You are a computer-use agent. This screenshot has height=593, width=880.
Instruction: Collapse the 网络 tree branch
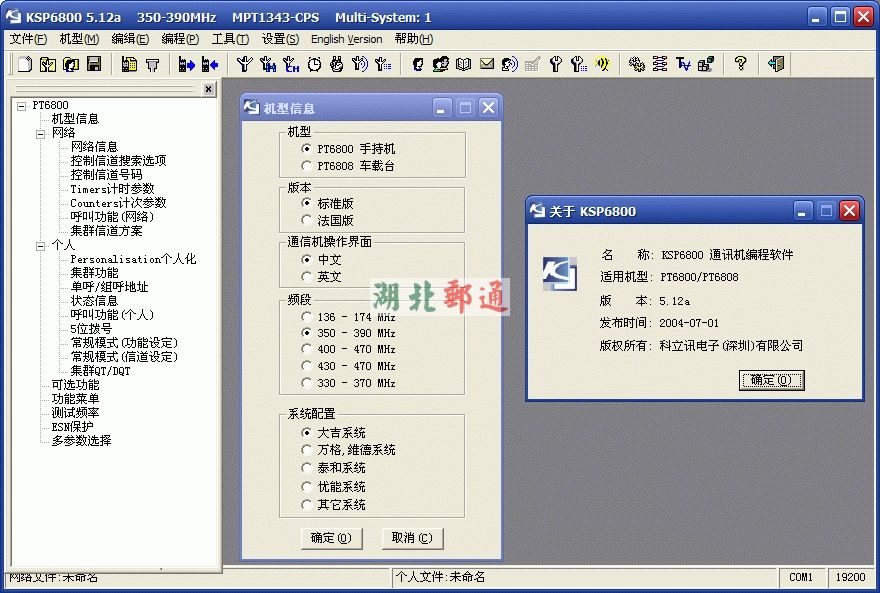tap(40, 134)
